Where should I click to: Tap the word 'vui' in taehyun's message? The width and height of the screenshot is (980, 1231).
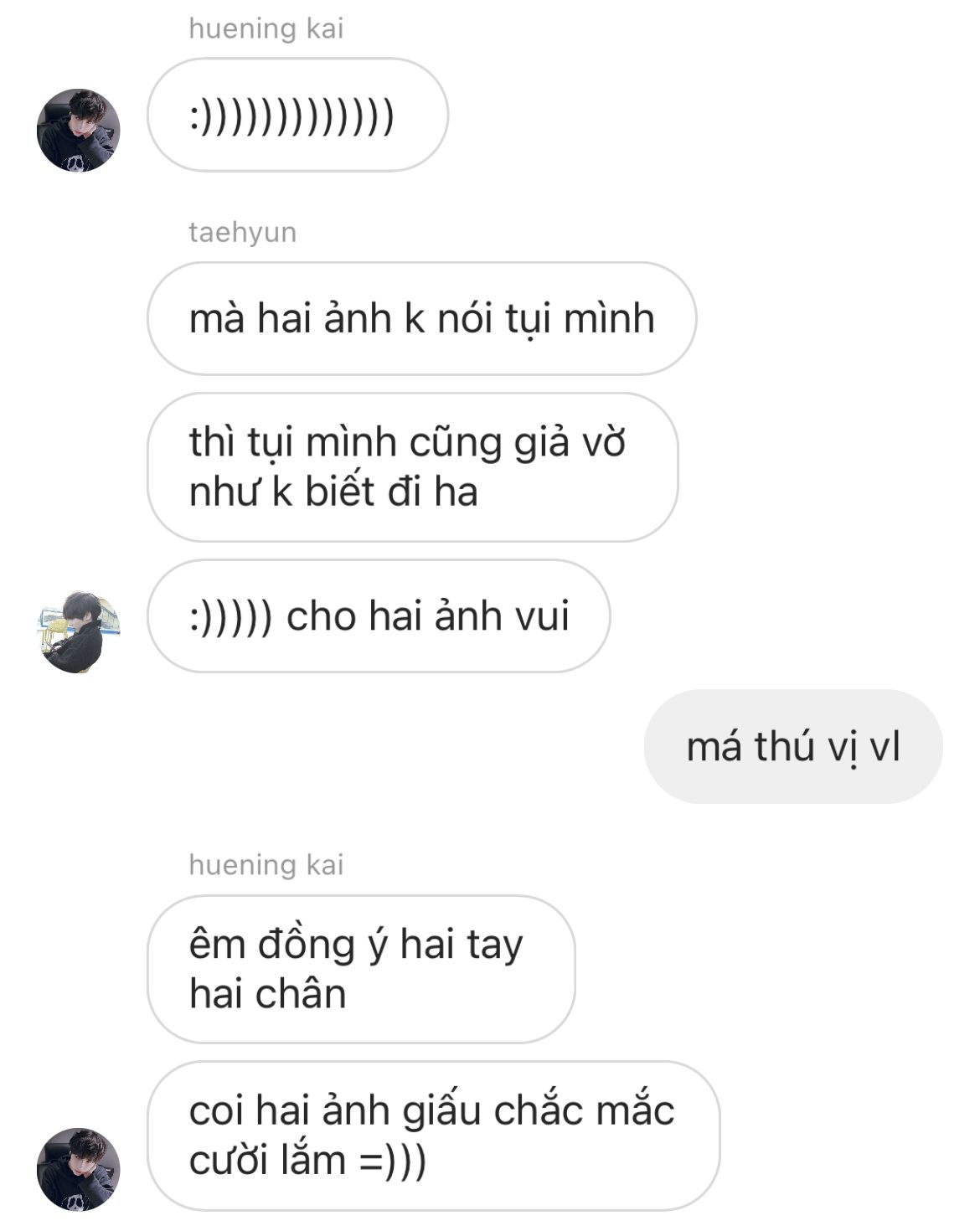(543, 615)
